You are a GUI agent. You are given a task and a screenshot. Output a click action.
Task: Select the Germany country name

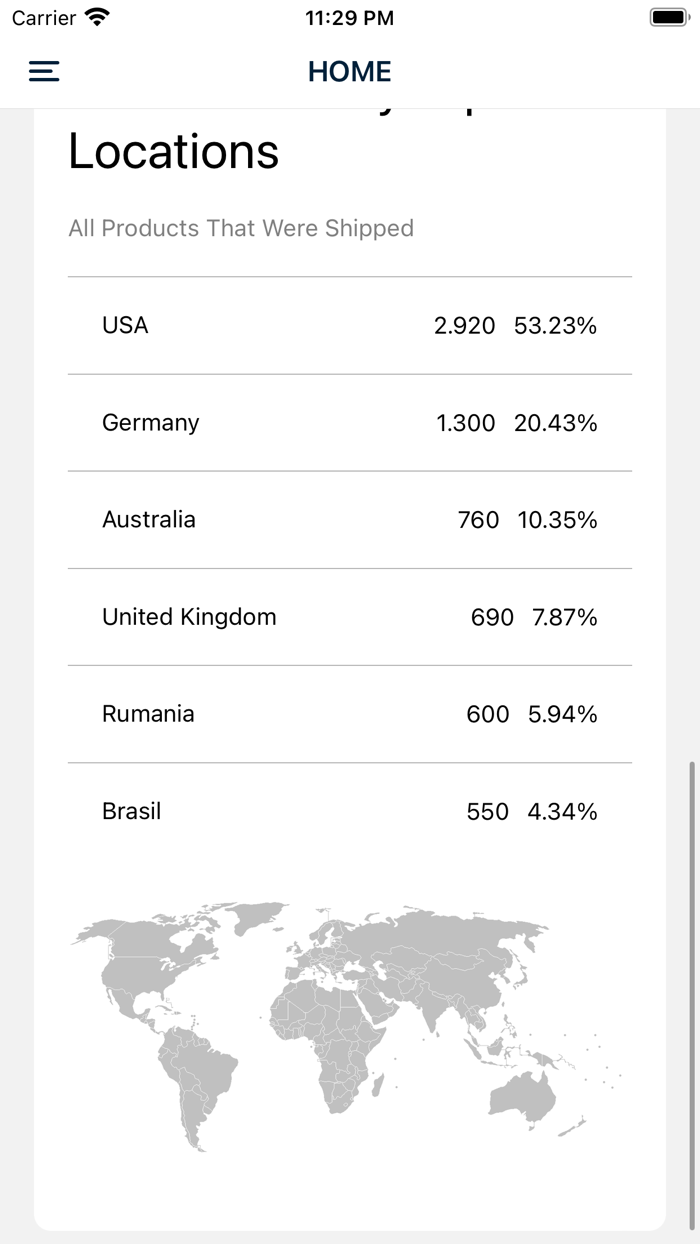[150, 422]
